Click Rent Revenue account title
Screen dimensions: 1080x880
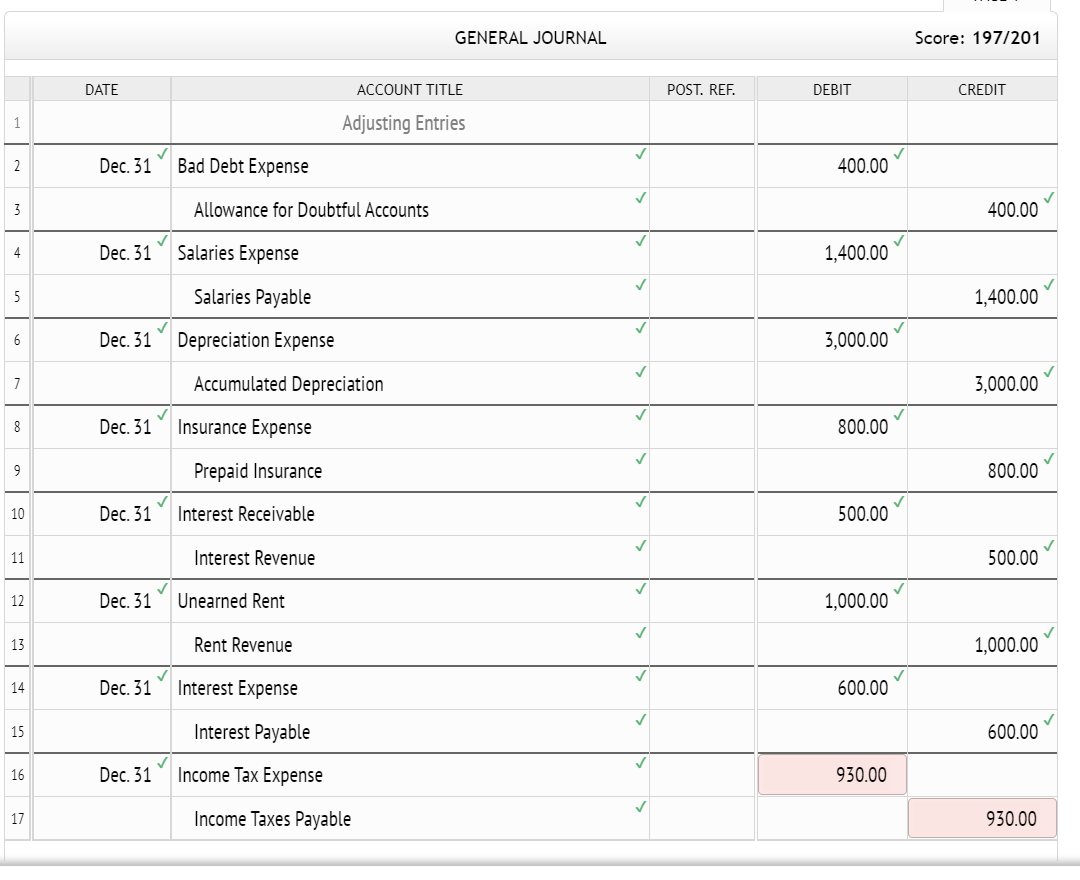point(242,645)
